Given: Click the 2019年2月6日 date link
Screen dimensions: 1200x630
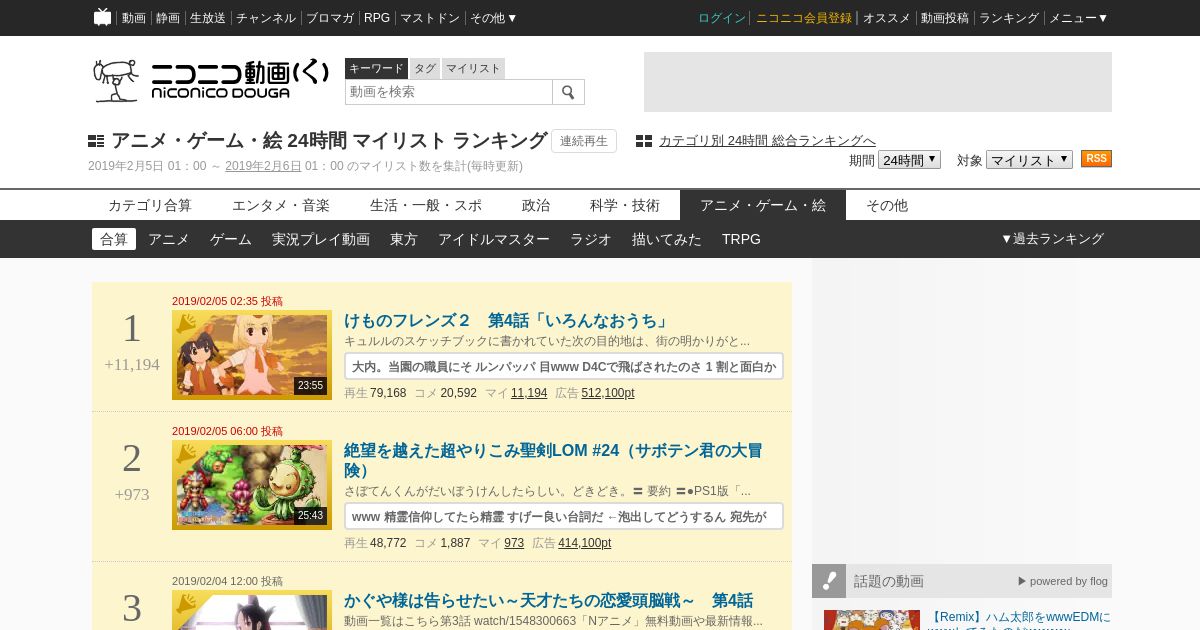Looking at the screenshot, I should [263, 166].
